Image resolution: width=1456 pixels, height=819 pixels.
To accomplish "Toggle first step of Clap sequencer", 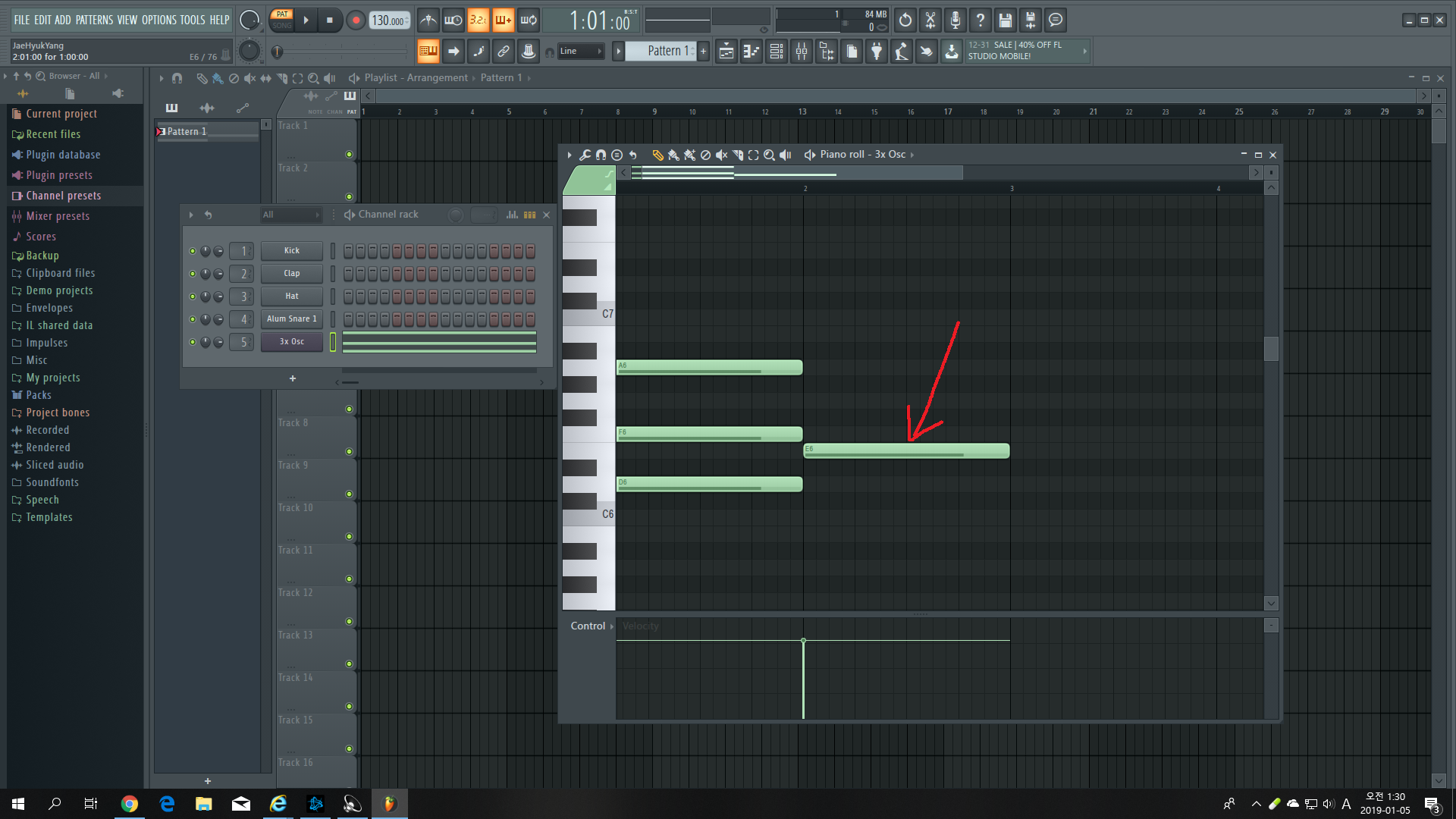I will point(349,274).
